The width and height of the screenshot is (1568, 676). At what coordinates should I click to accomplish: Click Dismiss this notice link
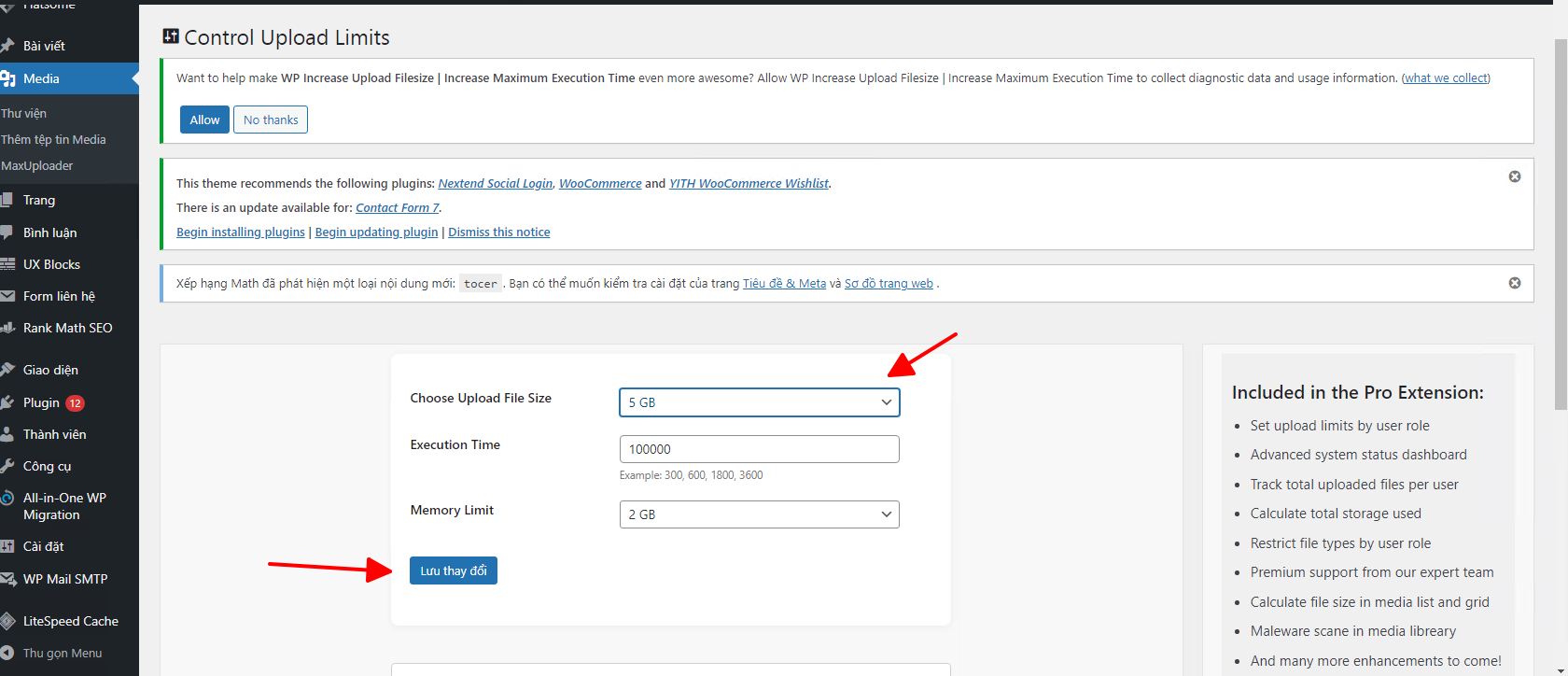[x=499, y=232]
